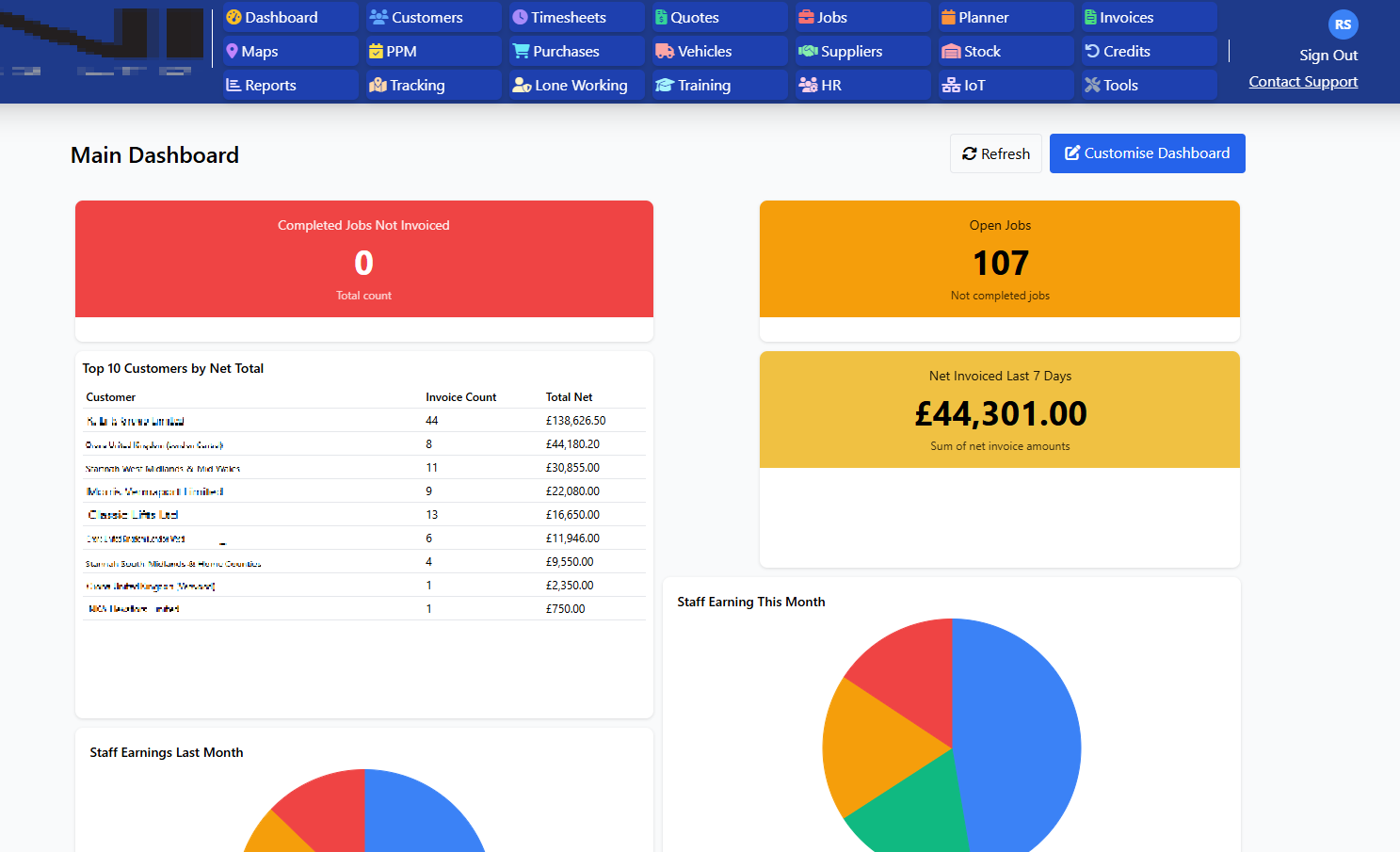The height and width of the screenshot is (852, 1400).
Task: Click the RS user avatar
Action: [1343, 24]
